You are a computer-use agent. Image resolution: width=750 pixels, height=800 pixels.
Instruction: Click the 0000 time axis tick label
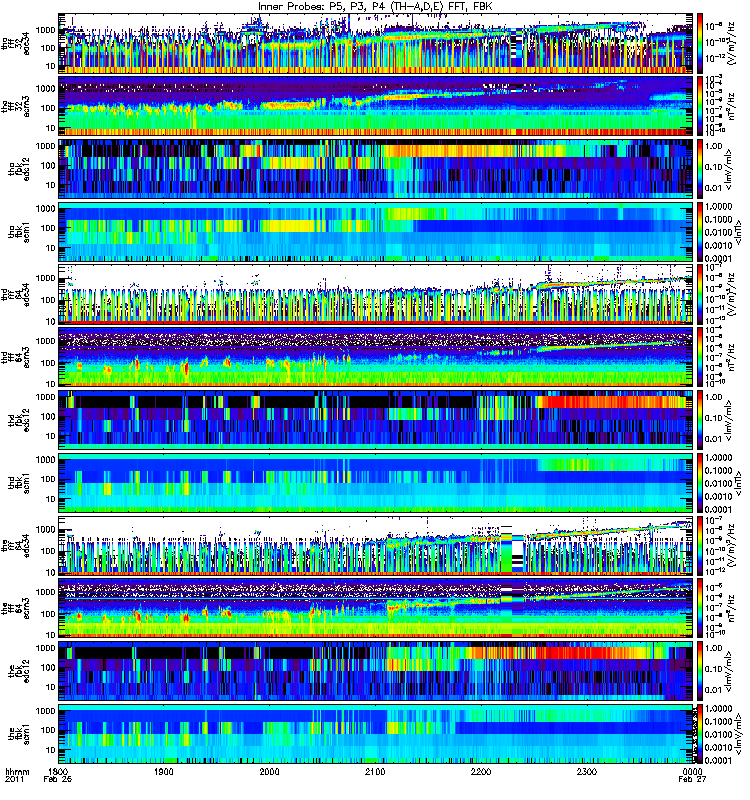[x=692, y=771]
